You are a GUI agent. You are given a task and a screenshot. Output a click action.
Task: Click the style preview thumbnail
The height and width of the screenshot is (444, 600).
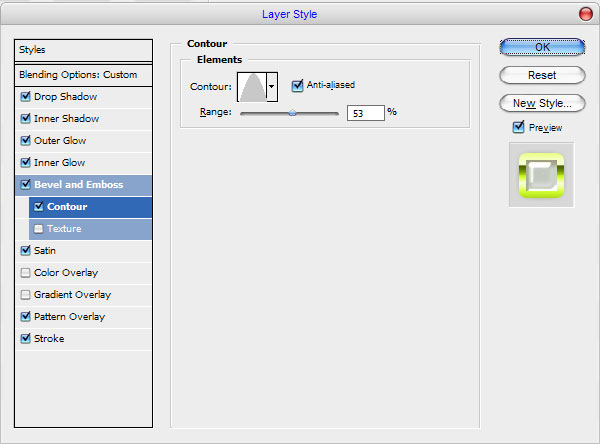pyautogui.click(x=541, y=175)
